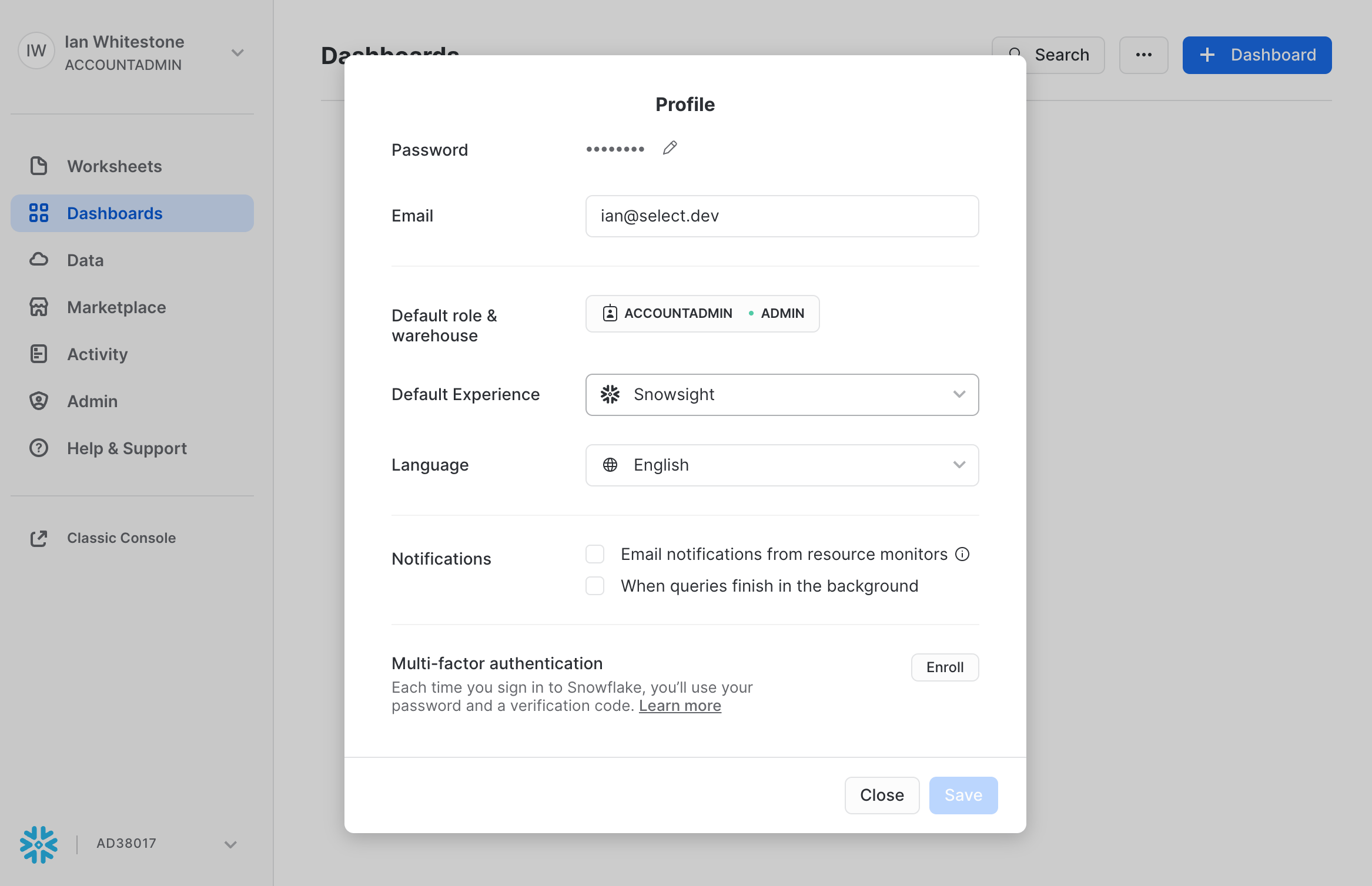This screenshot has height=886, width=1372.
Task: Enable email notifications from resource monitors
Action: click(595, 554)
